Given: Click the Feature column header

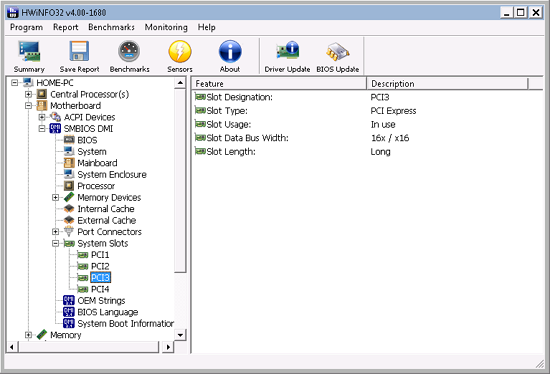Looking at the screenshot, I should [279, 84].
